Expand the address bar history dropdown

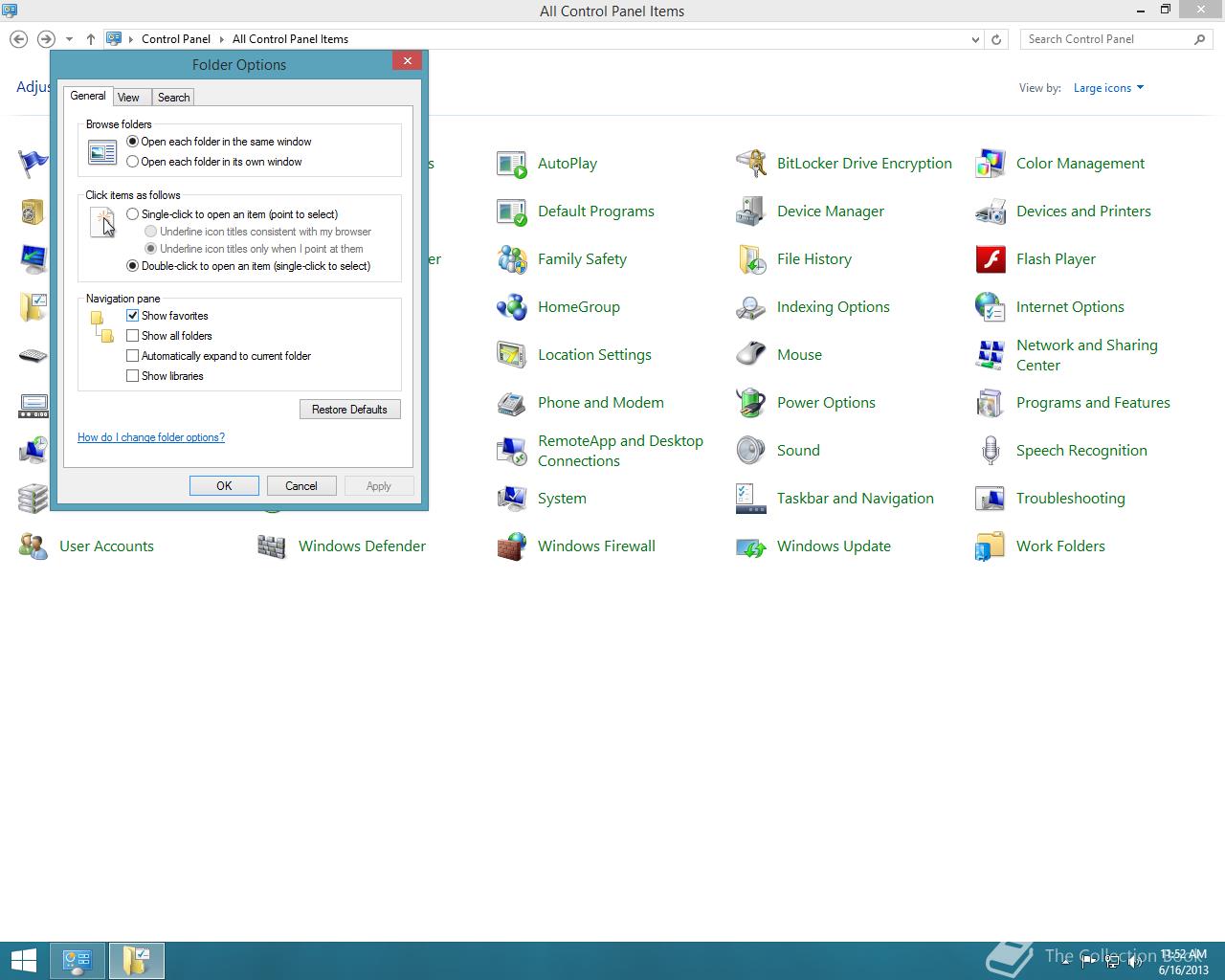pyautogui.click(x=975, y=39)
